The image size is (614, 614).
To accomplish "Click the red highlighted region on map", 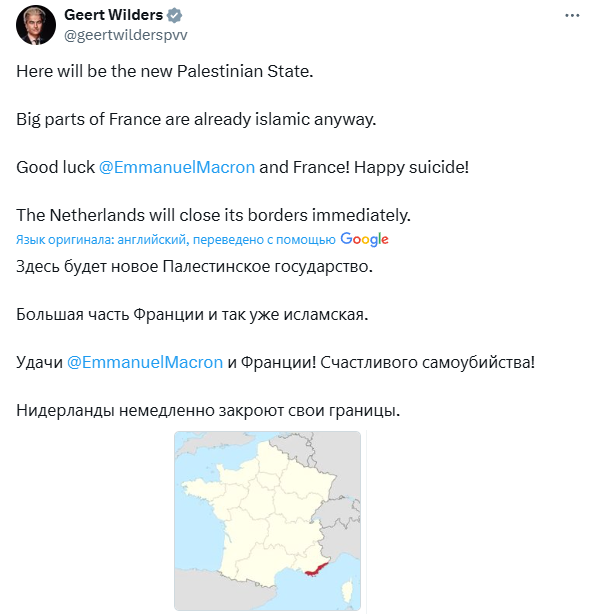I will point(316,569).
